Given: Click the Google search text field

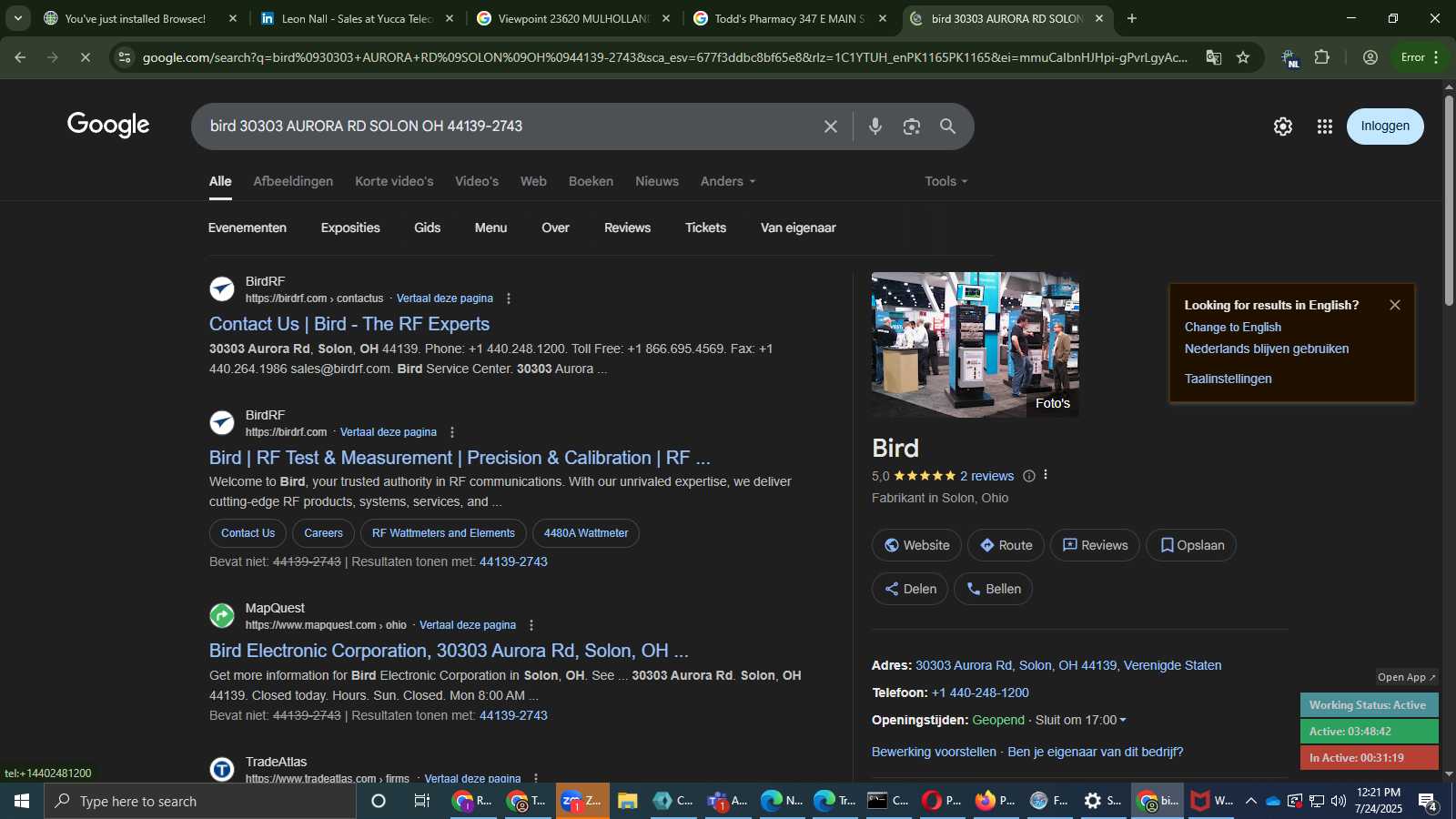Looking at the screenshot, I should click(x=510, y=126).
